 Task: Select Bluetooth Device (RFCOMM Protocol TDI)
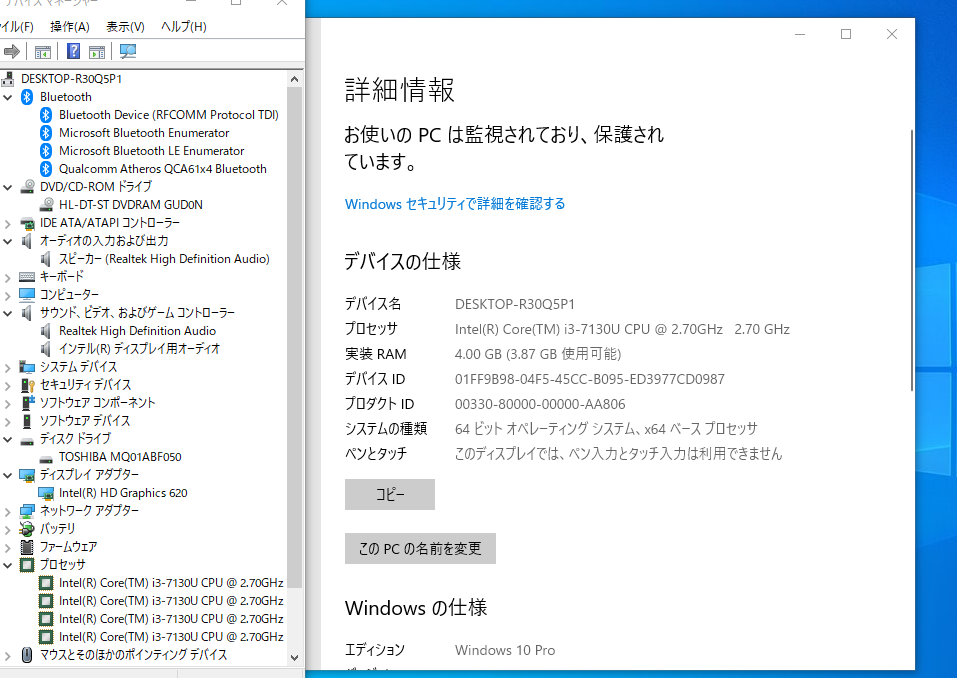pyautogui.click(x=168, y=115)
